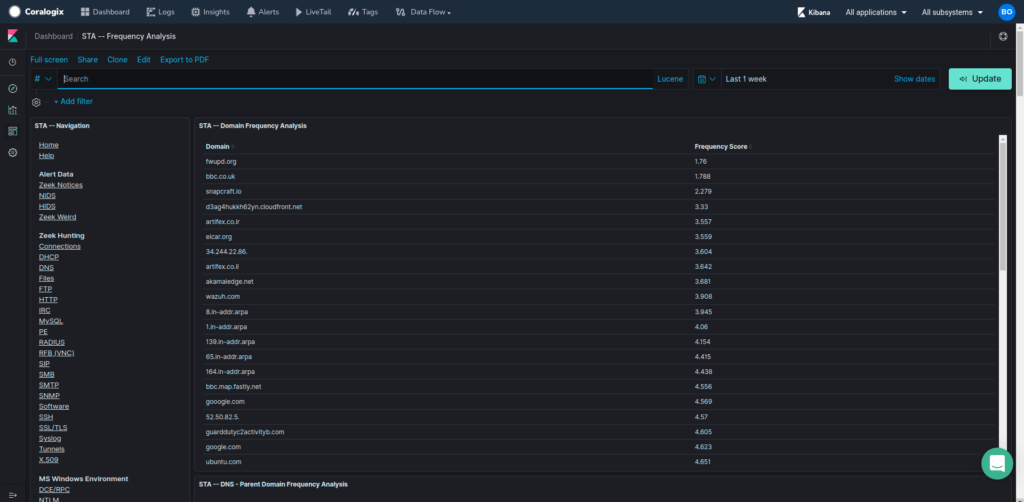Open Zeek Notices link
The image size is (1024, 502).
(61, 185)
